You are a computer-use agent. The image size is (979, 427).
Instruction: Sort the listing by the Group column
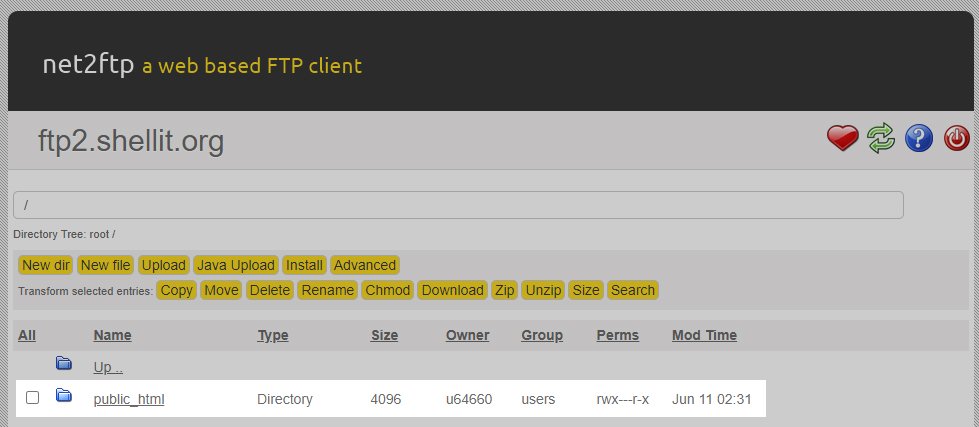click(542, 335)
